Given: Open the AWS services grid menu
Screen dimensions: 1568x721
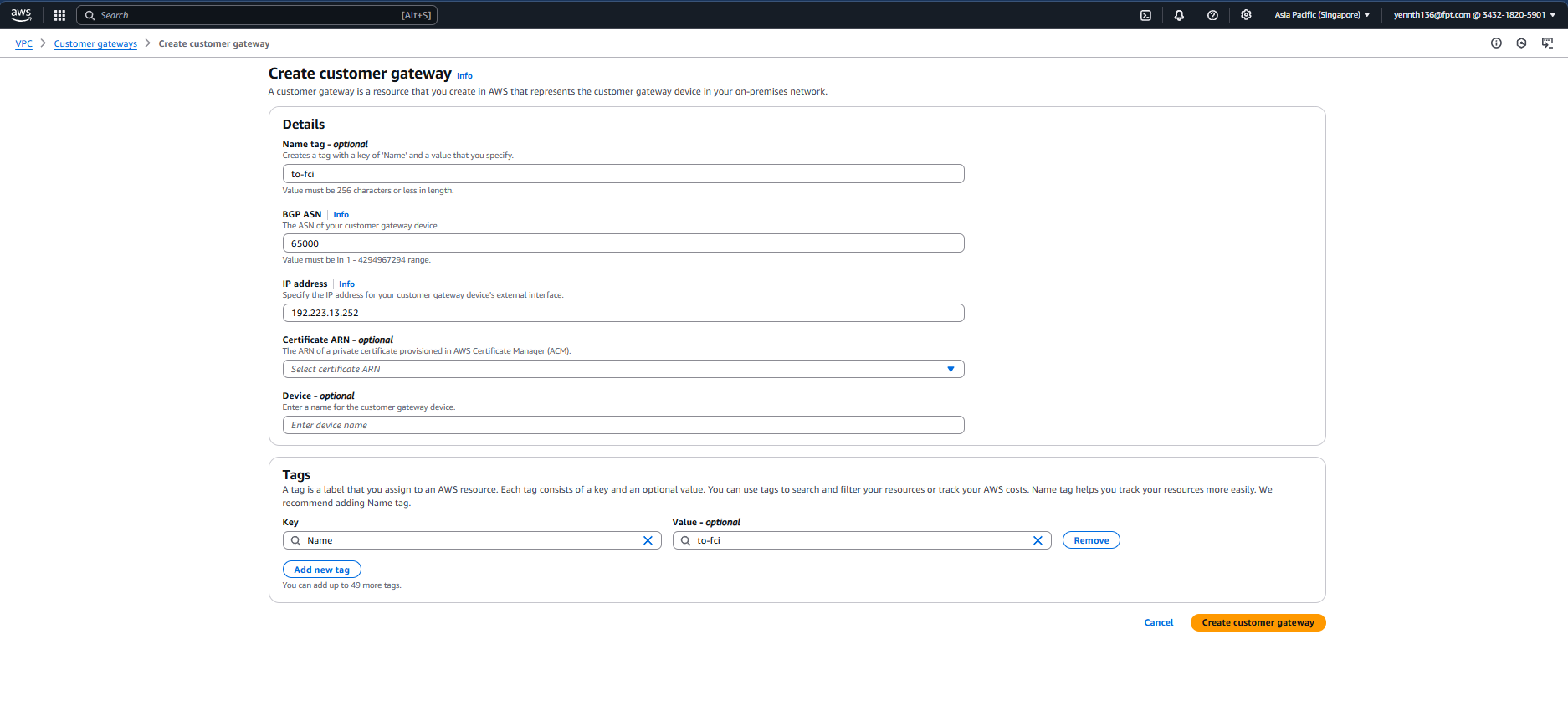Looking at the screenshot, I should pyautogui.click(x=59, y=15).
